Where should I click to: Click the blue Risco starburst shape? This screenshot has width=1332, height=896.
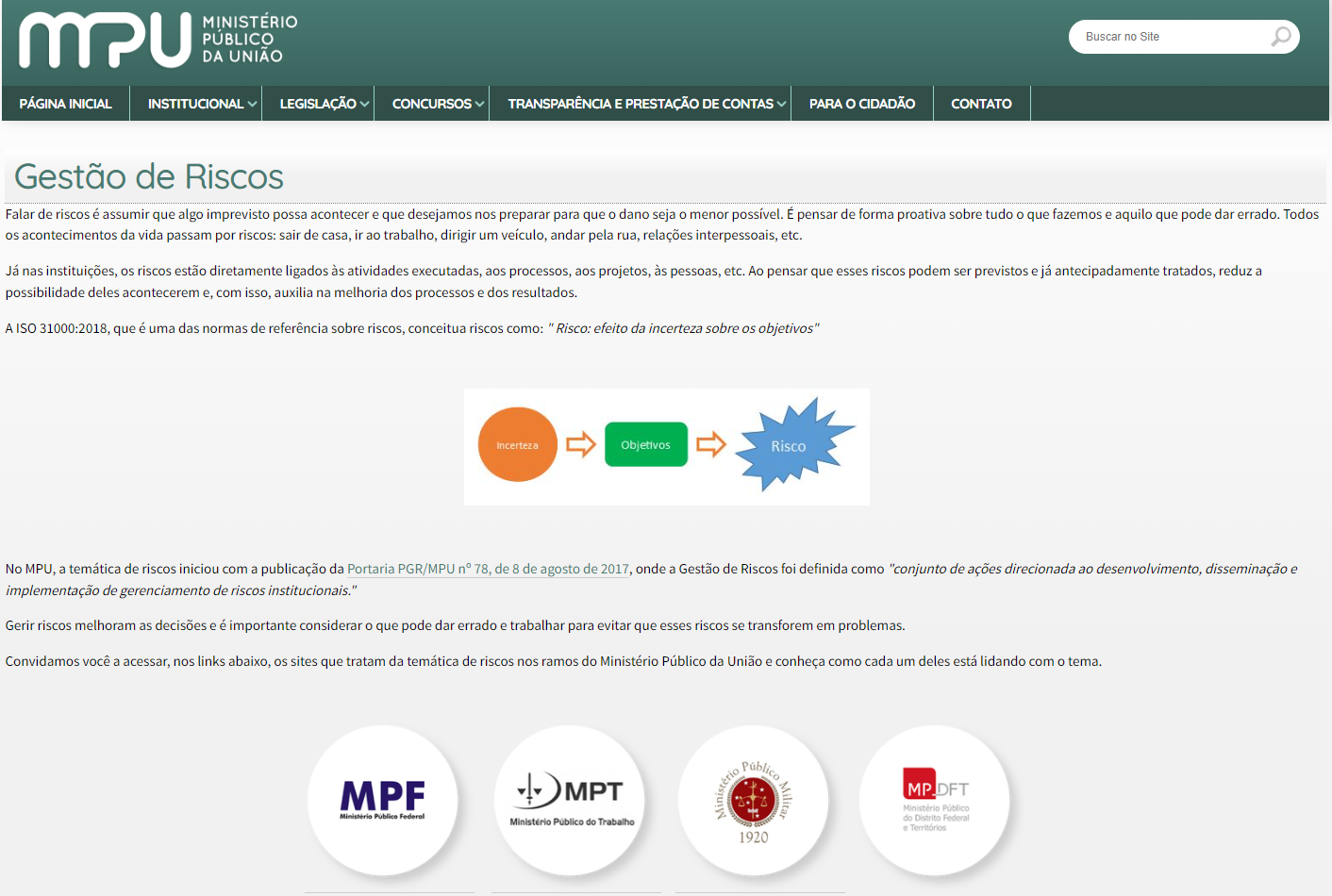pos(791,445)
